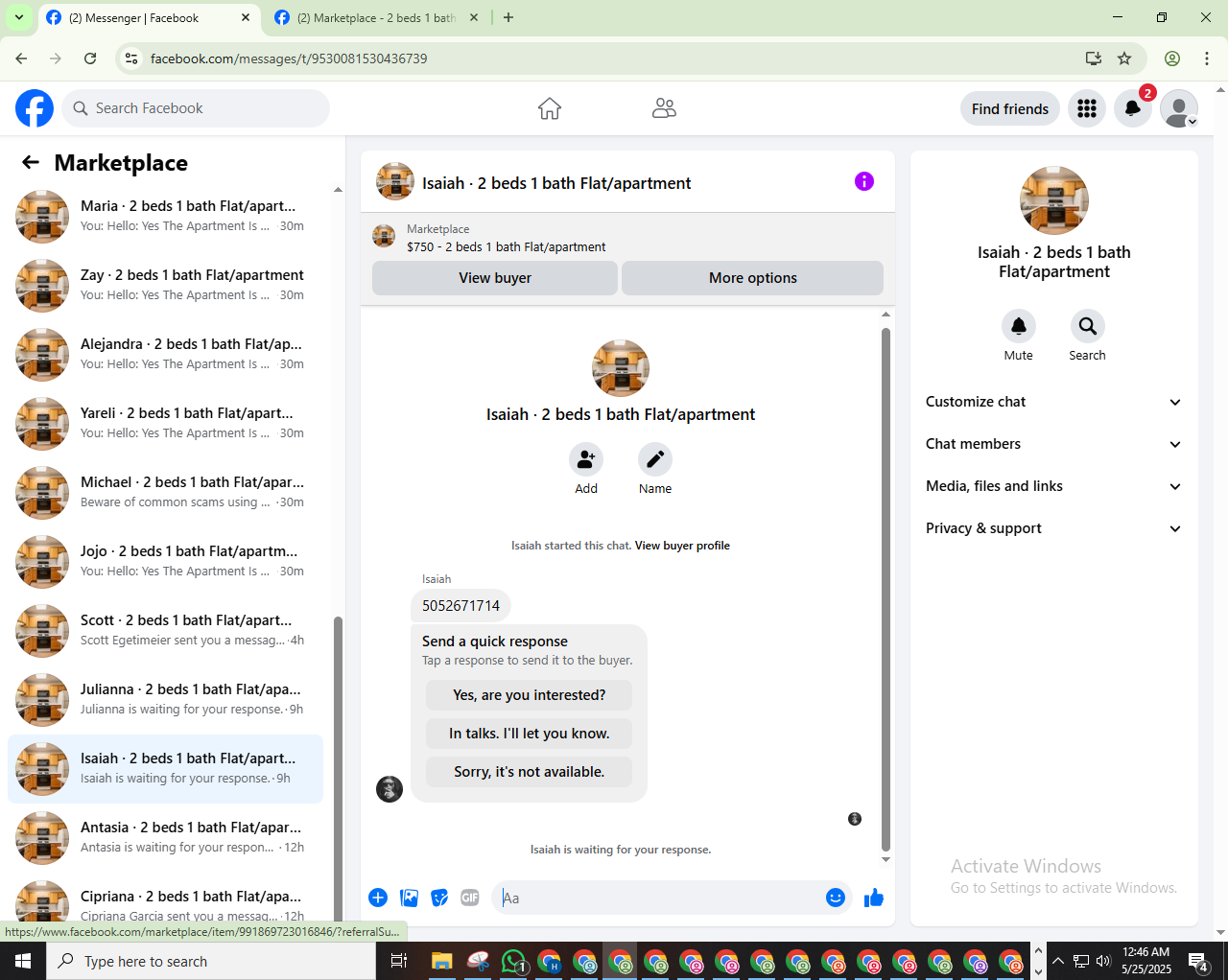Go back using the Marketplace arrow
The image size is (1228, 980).
[x=31, y=162]
